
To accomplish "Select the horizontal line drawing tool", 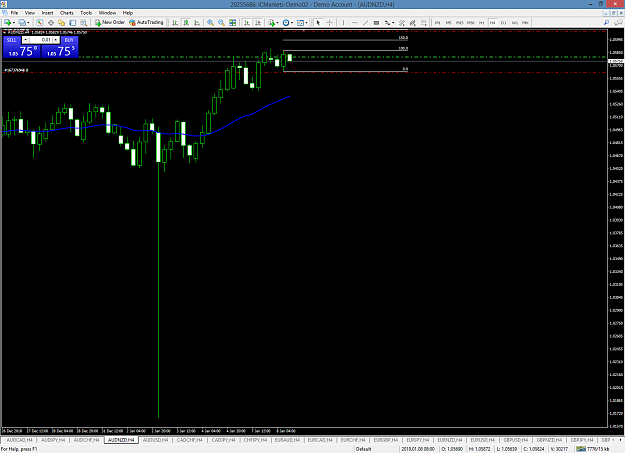I will 354,23.
